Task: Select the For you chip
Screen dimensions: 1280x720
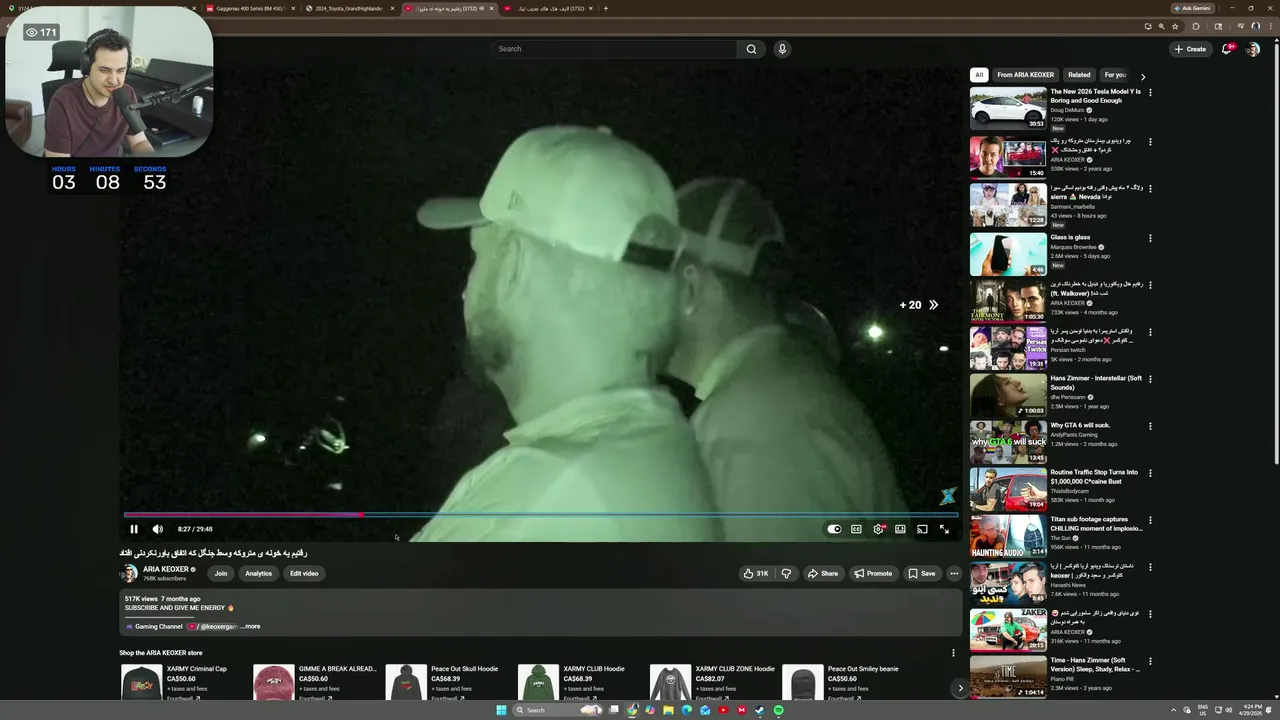Action: coord(1115,75)
